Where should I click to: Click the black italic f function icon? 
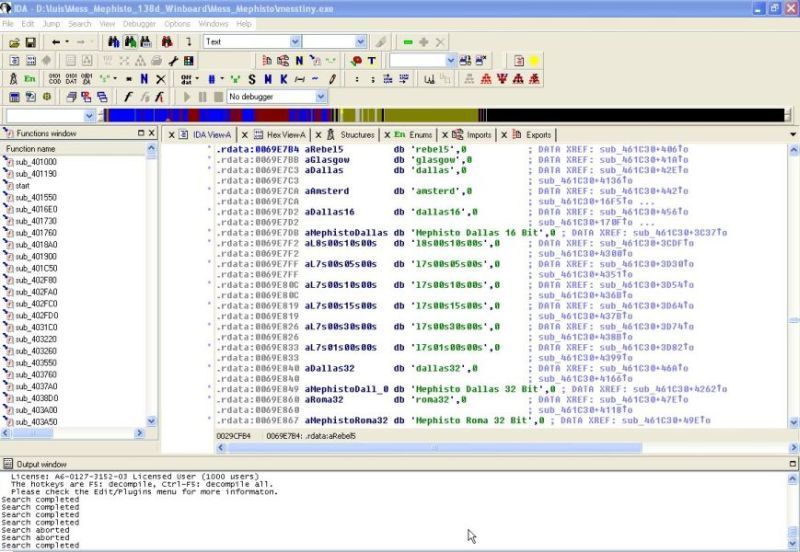(x=128, y=97)
